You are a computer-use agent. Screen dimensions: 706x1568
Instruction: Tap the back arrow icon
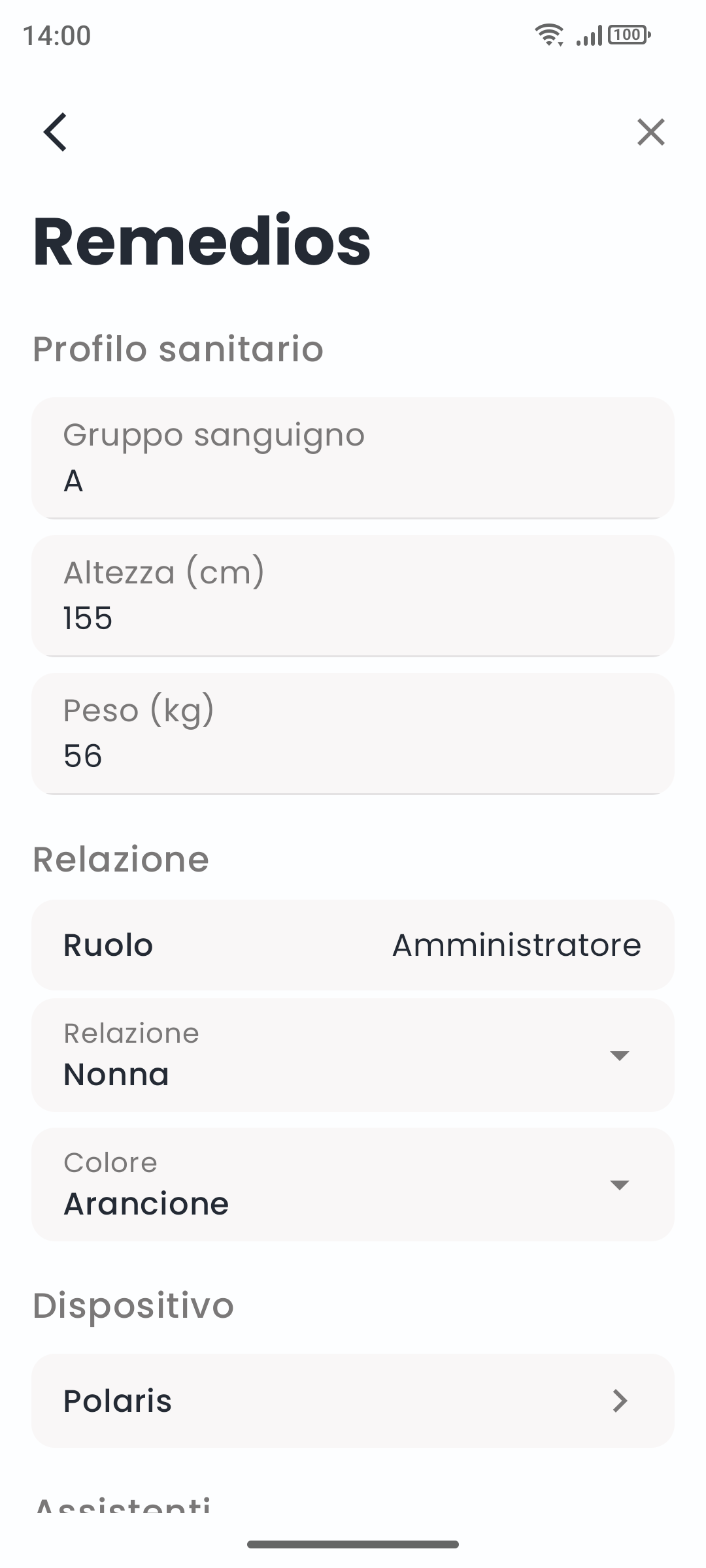pos(56,132)
